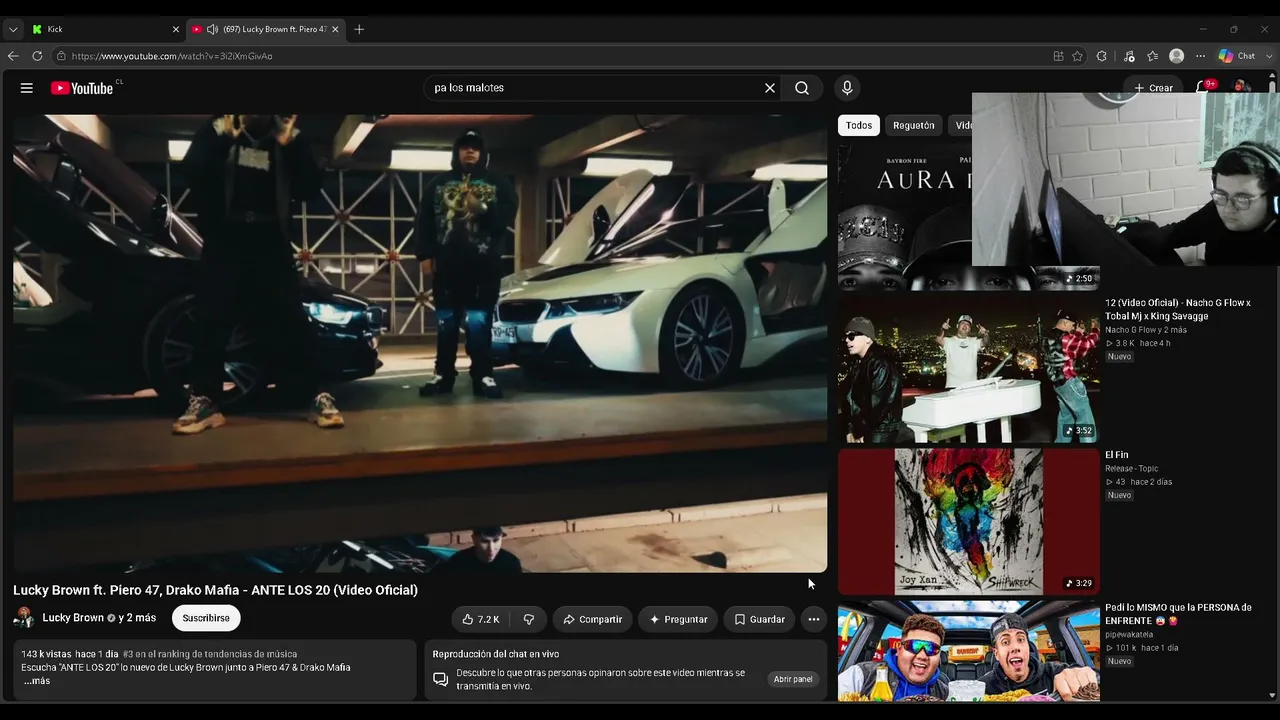Open the browser profile avatar
Viewport: 1280px width, 720px height.
point(1177,56)
